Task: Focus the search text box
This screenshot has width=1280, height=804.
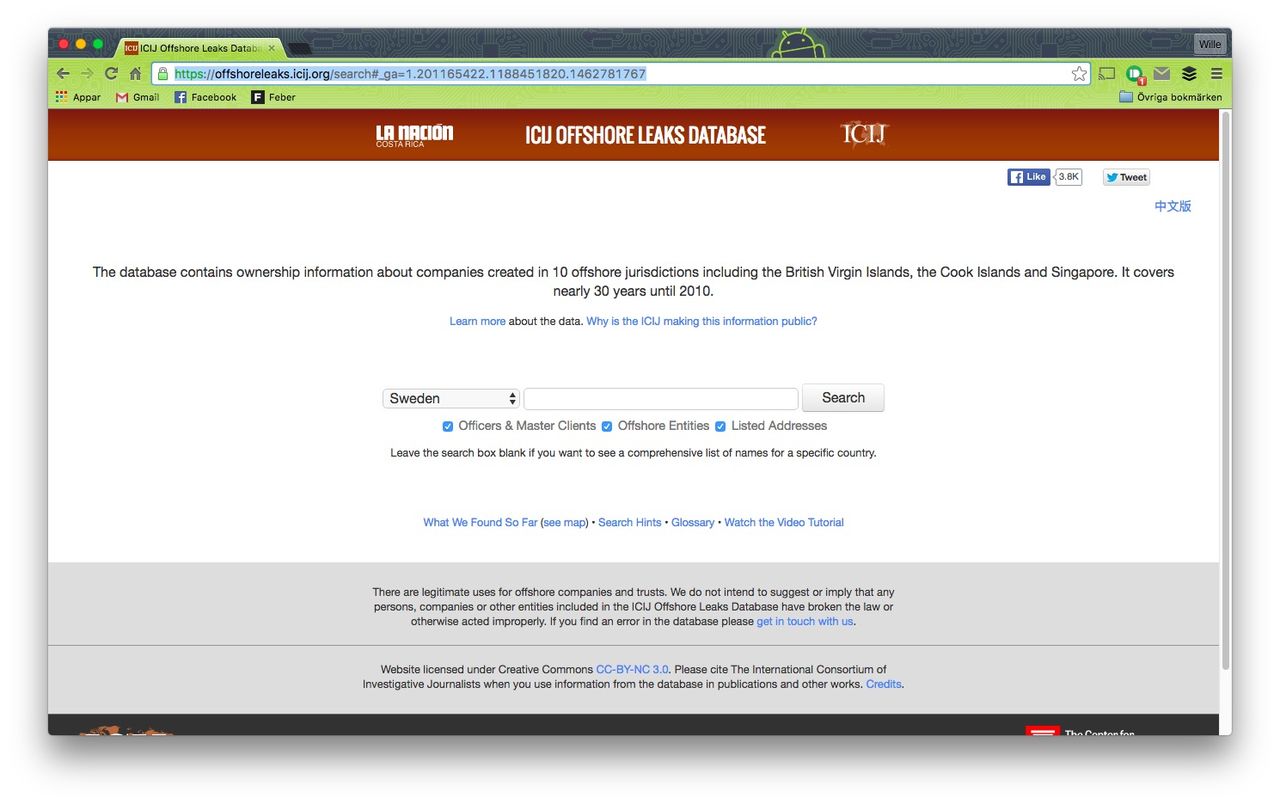Action: (660, 398)
